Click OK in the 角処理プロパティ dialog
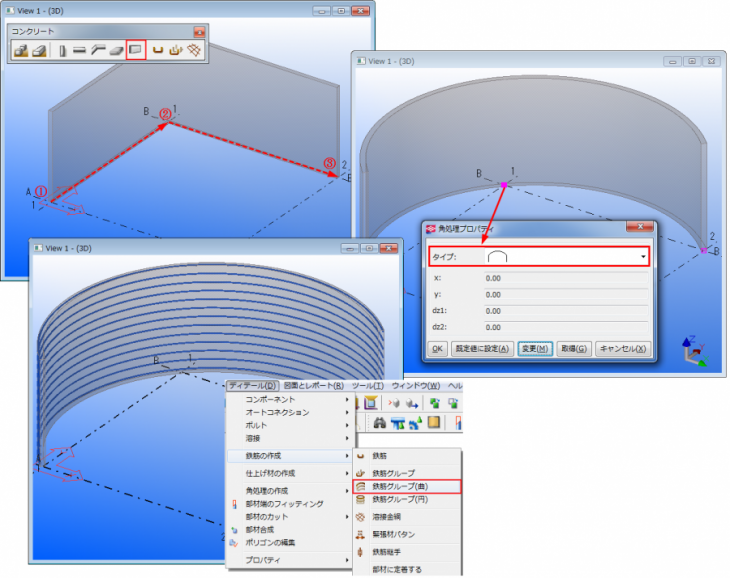 pos(437,349)
